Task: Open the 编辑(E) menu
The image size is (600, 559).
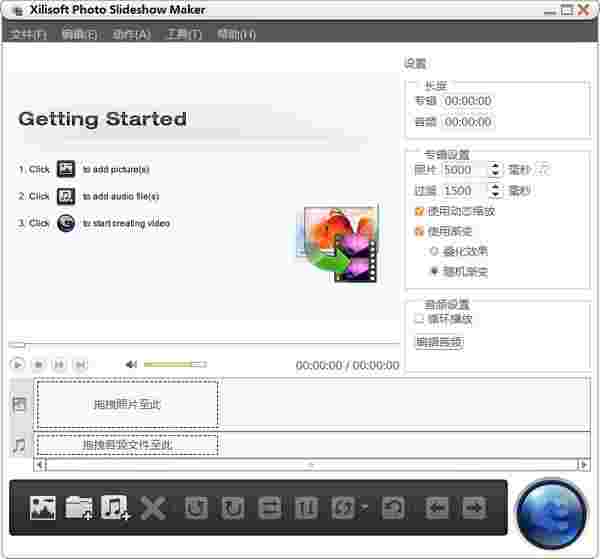Action: tap(79, 34)
